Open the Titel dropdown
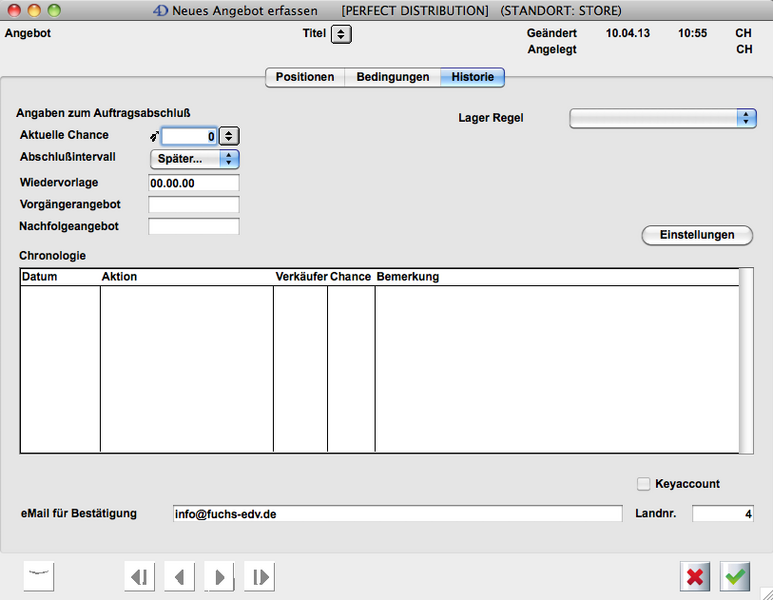The image size is (773, 600). click(x=341, y=34)
